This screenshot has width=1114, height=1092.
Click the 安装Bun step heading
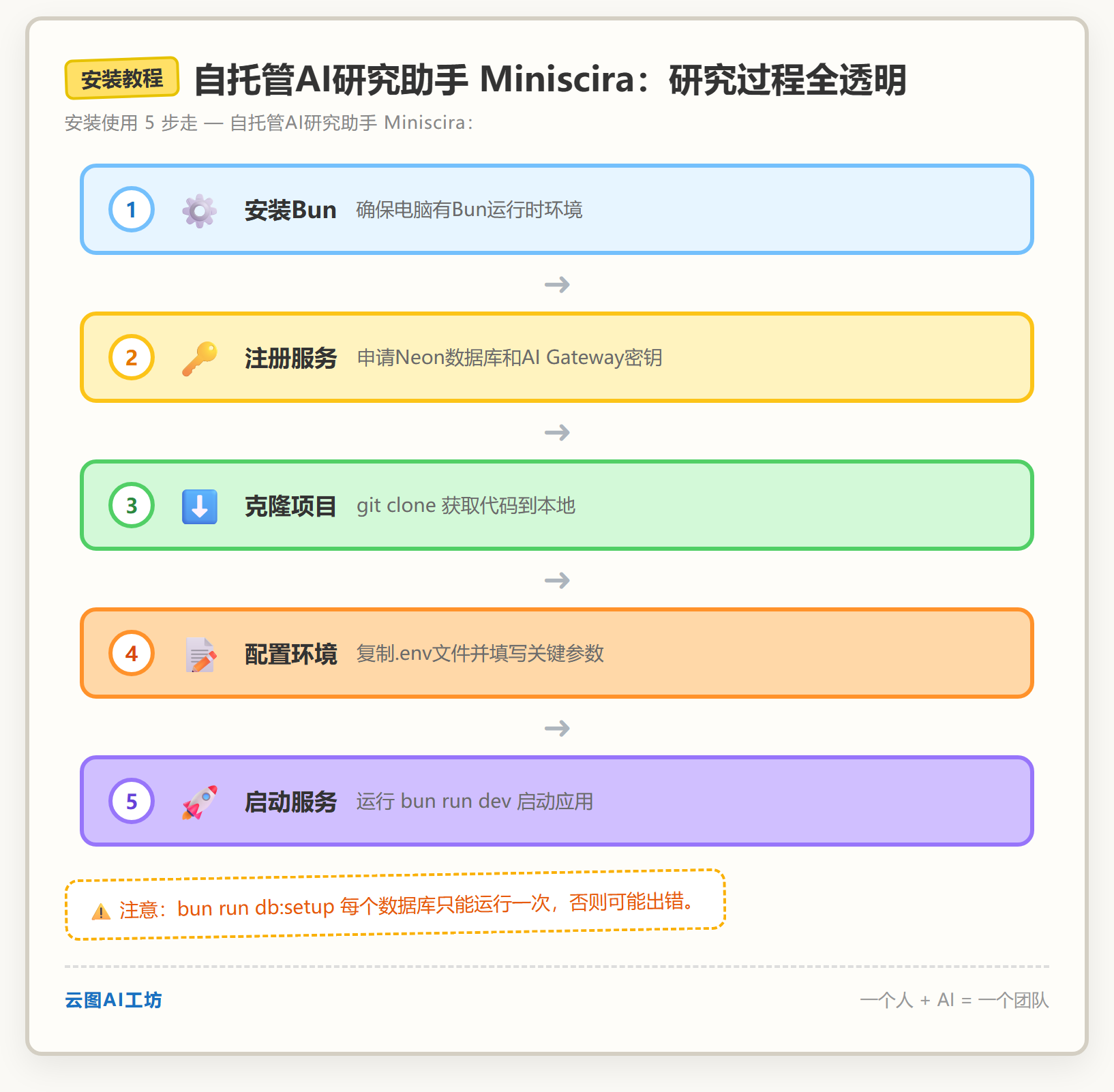pos(290,210)
